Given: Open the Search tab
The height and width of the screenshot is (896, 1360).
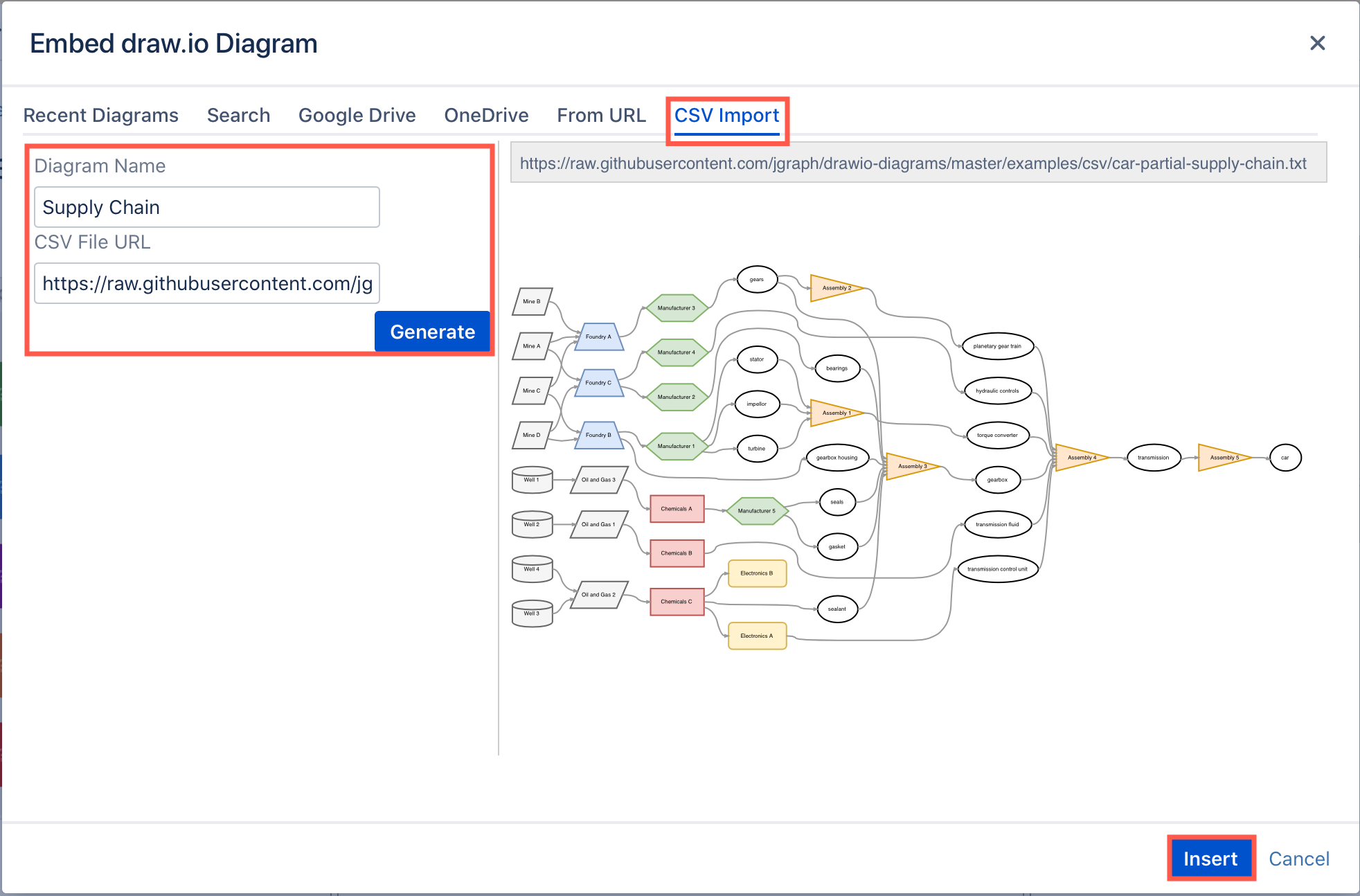Looking at the screenshot, I should pos(238,115).
